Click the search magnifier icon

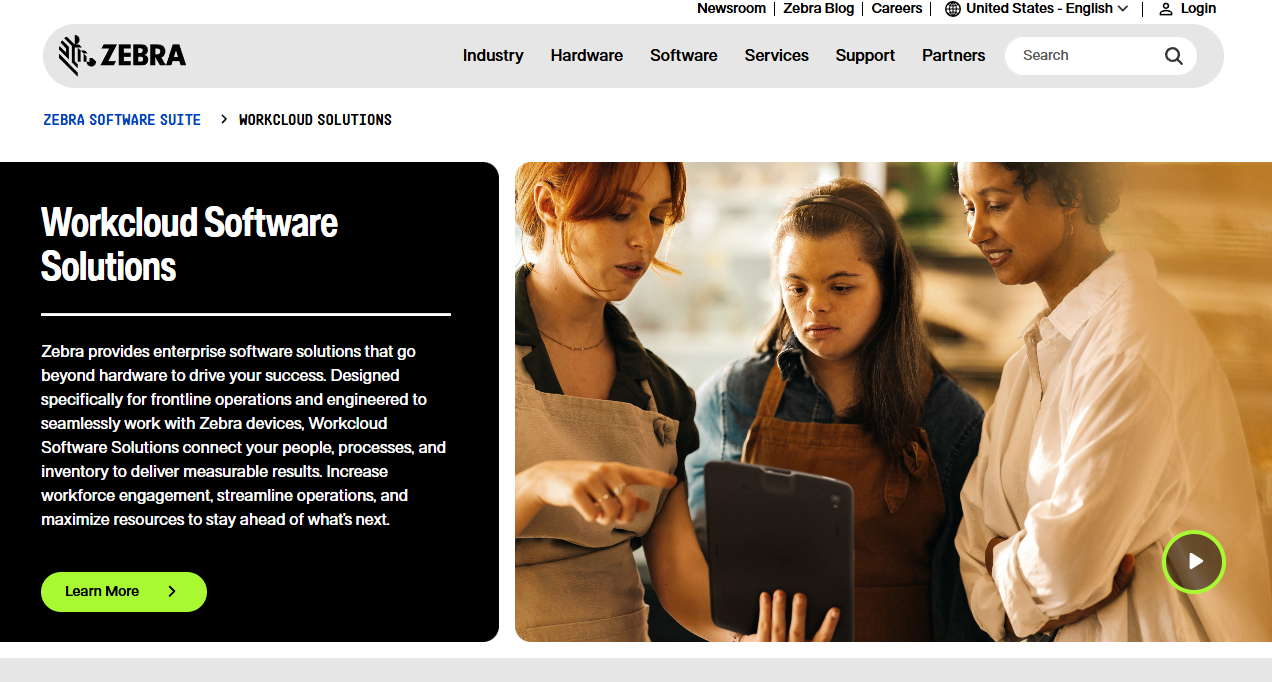click(1174, 56)
